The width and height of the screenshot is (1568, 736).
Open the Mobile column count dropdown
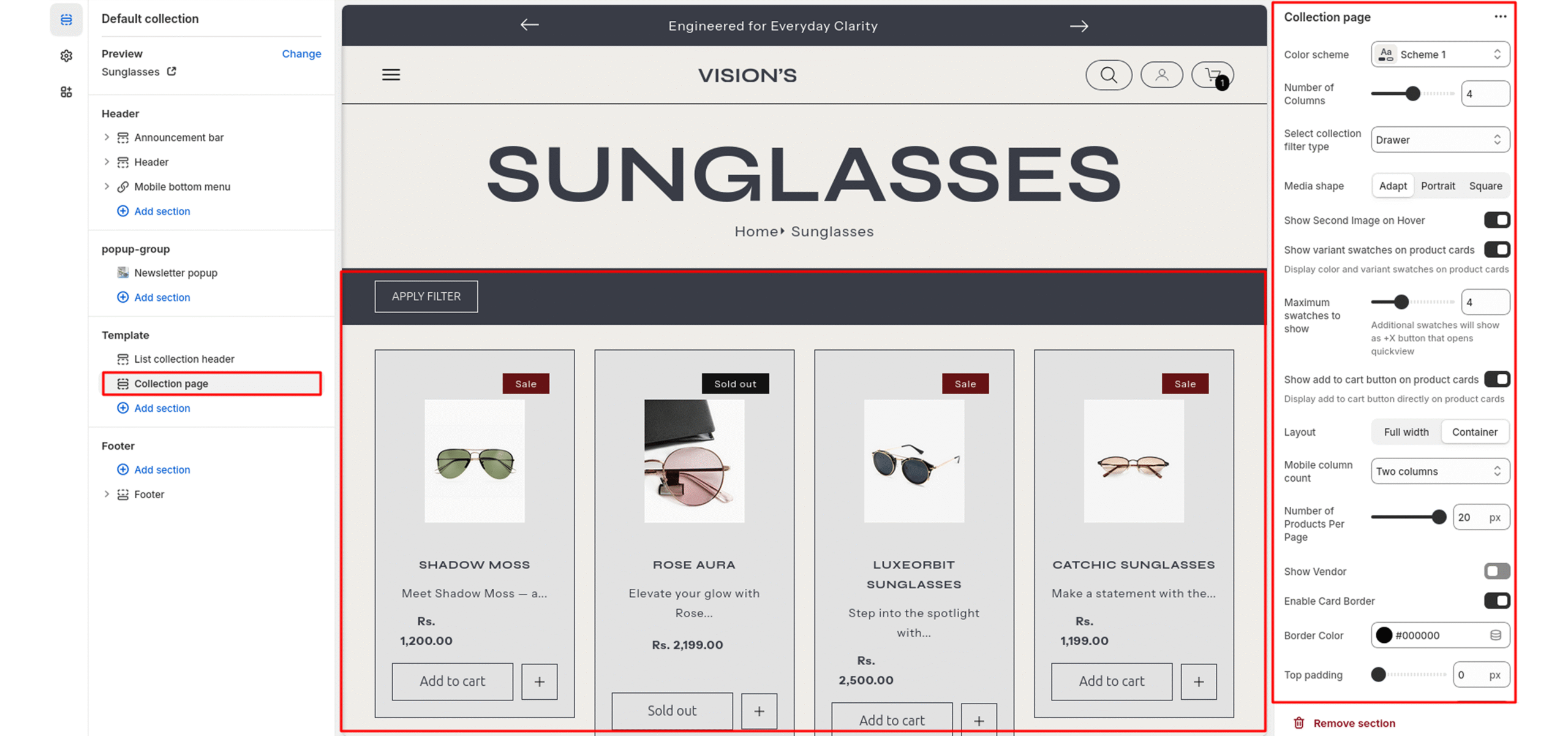1440,471
